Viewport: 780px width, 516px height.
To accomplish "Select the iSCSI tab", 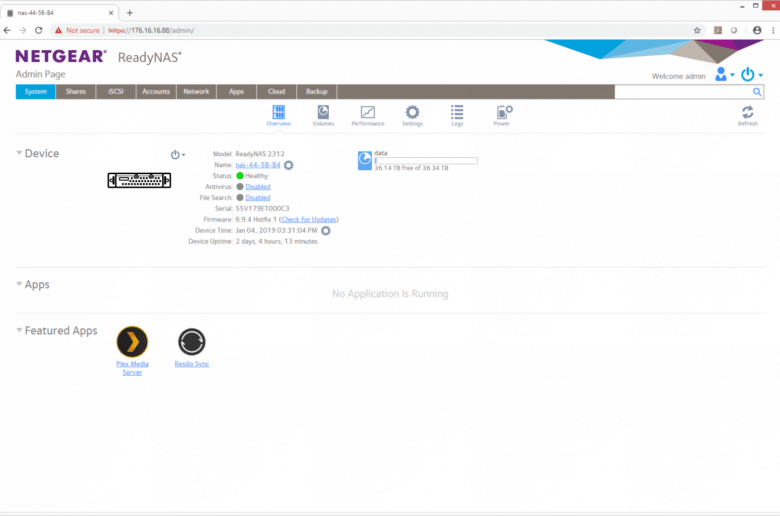I will click(x=116, y=92).
